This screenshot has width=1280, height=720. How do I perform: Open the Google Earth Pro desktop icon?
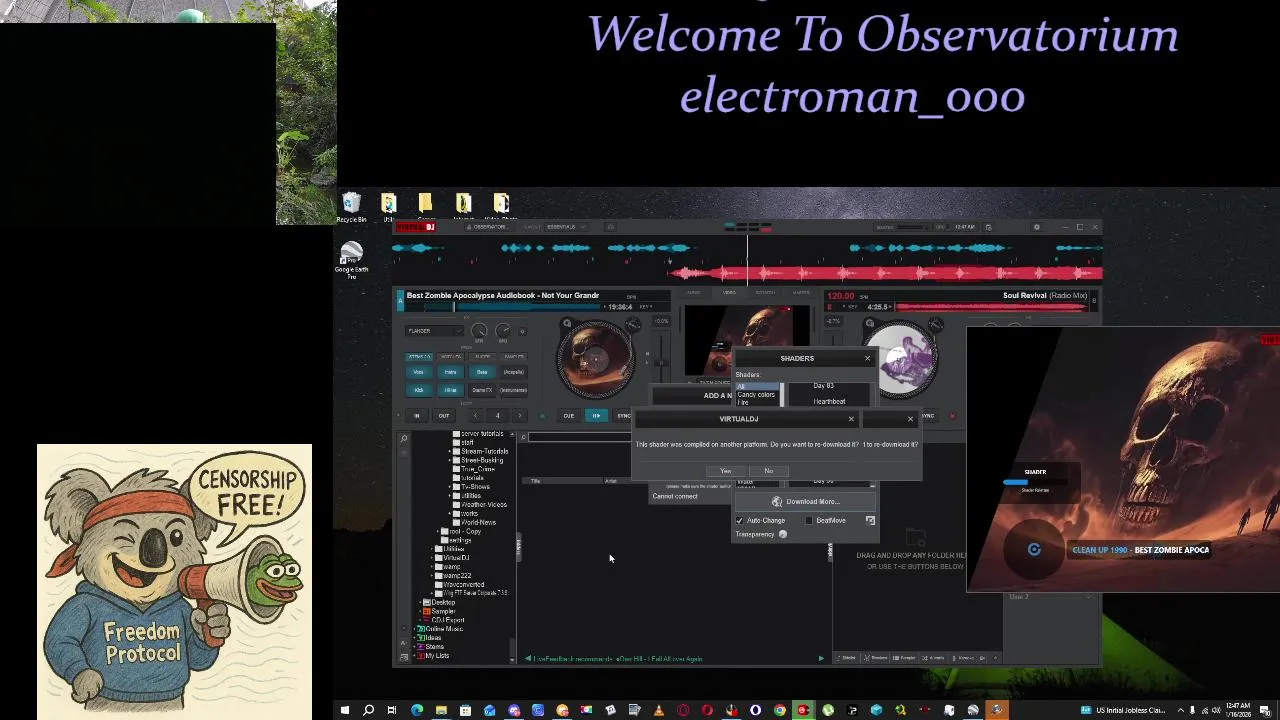[x=351, y=260]
